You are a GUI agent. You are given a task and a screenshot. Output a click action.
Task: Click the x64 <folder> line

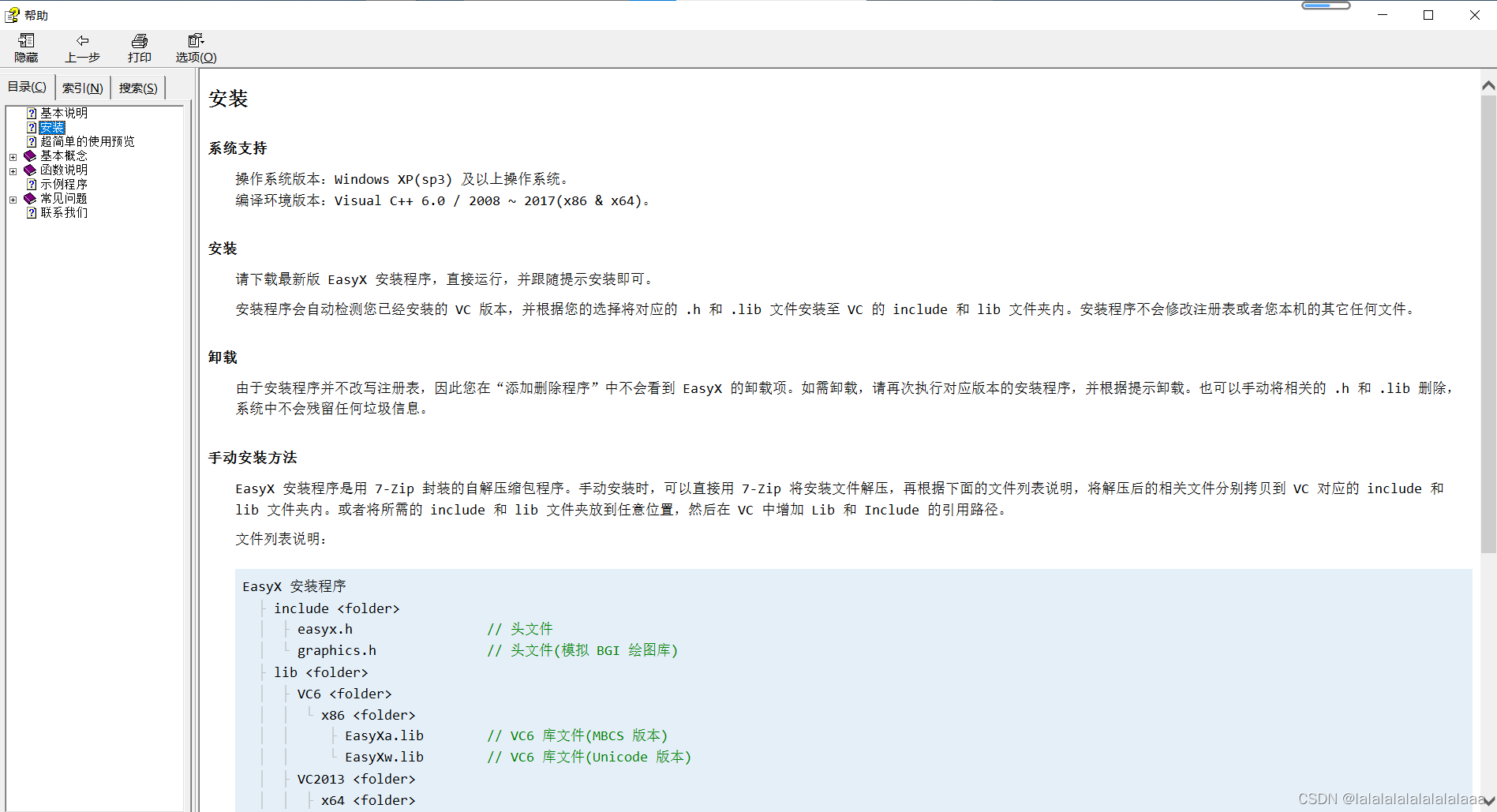tap(368, 800)
